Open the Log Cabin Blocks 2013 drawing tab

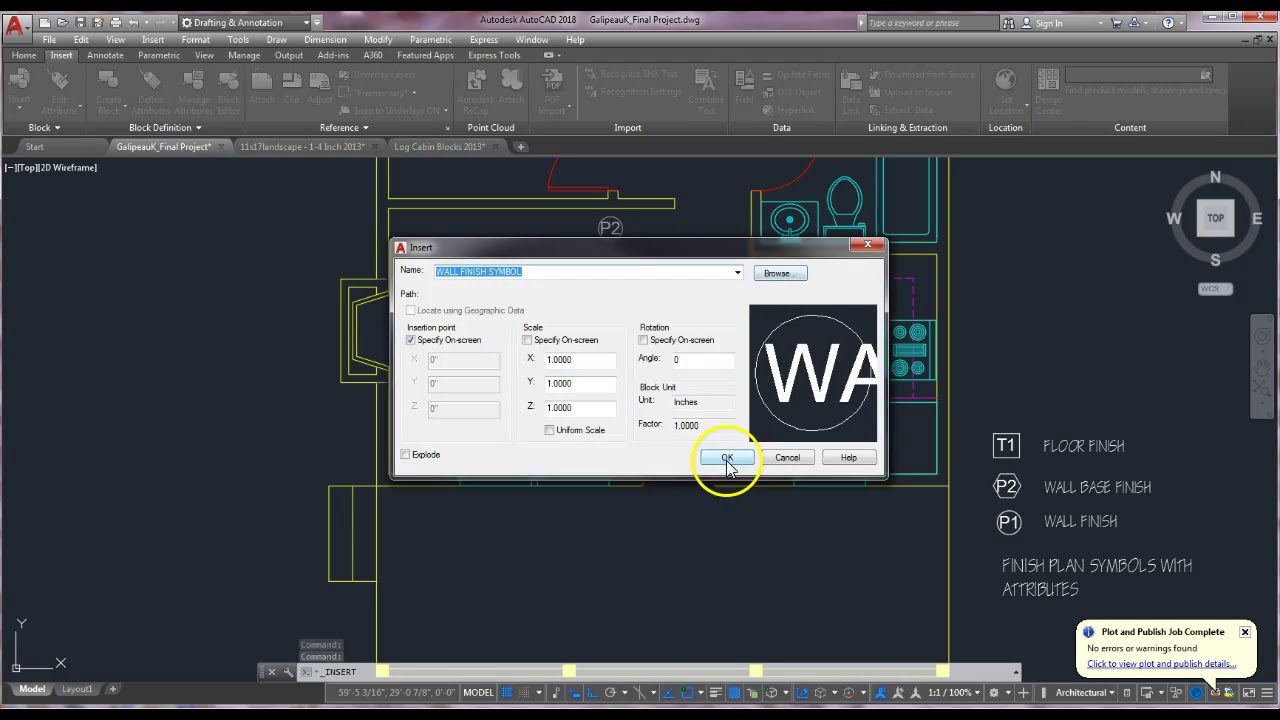pos(439,147)
